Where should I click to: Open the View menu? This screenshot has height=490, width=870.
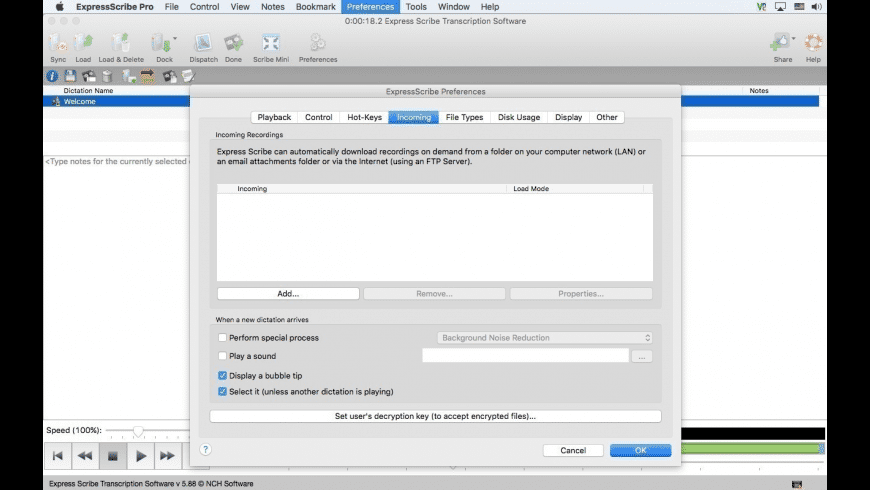coord(240,7)
